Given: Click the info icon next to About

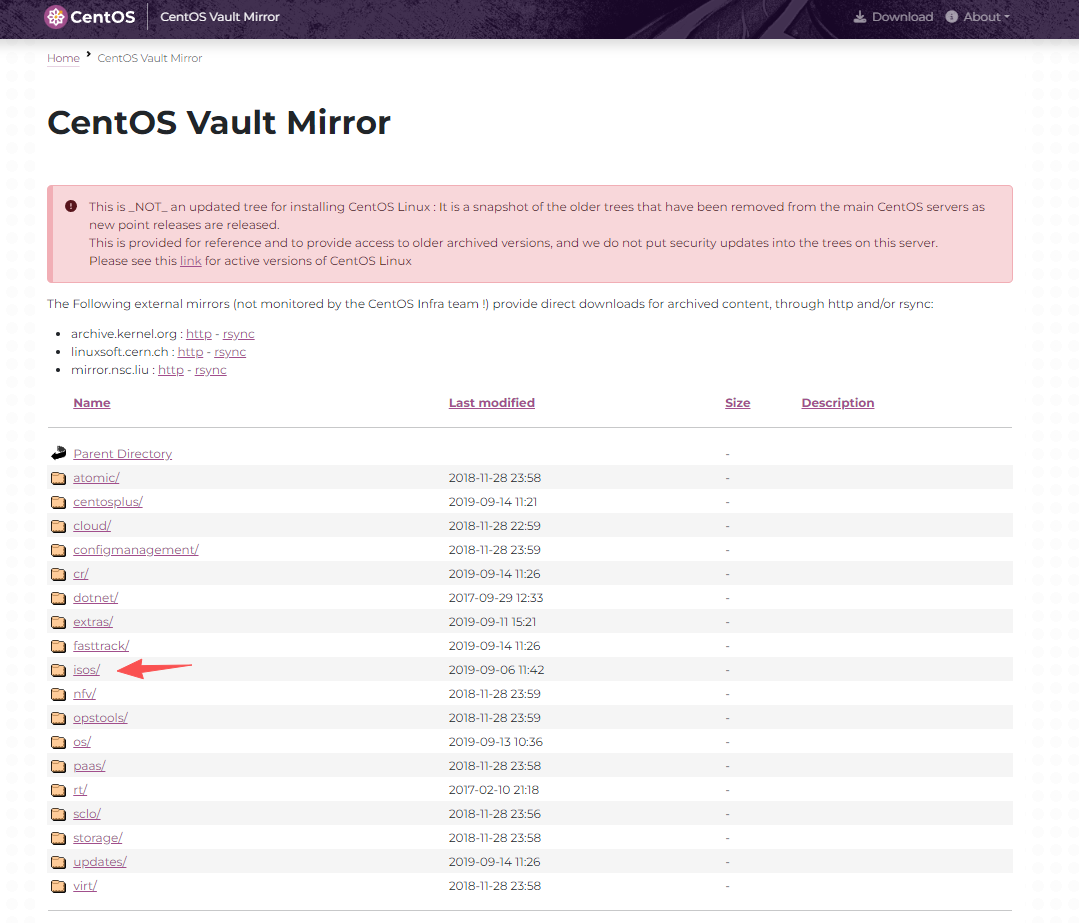Looking at the screenshot, I should tap(952, 17).
